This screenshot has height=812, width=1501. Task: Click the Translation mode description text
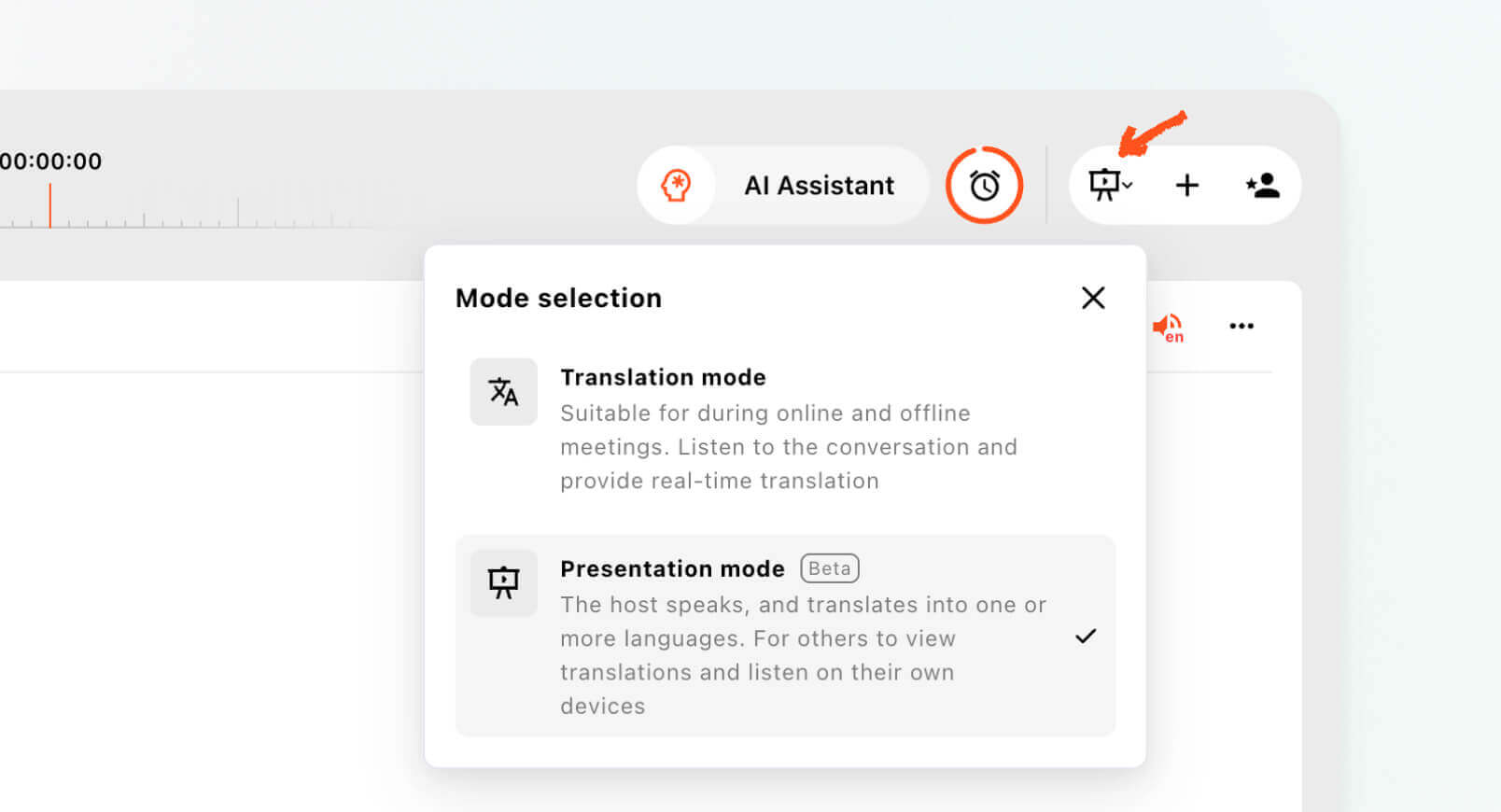pyautogui.click(x=789, y=447)
